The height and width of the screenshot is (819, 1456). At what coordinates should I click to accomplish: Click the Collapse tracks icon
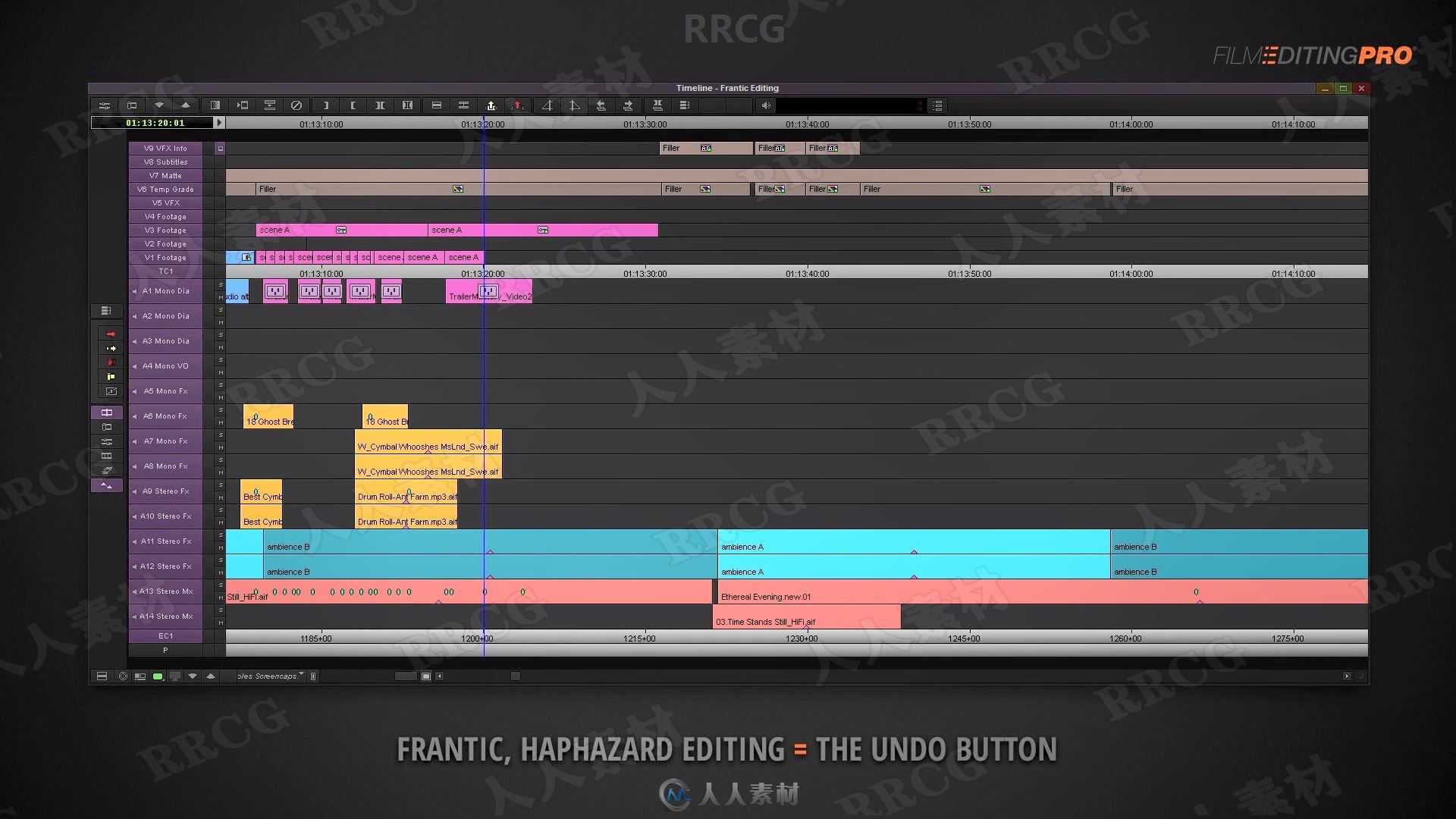[657, 105]
